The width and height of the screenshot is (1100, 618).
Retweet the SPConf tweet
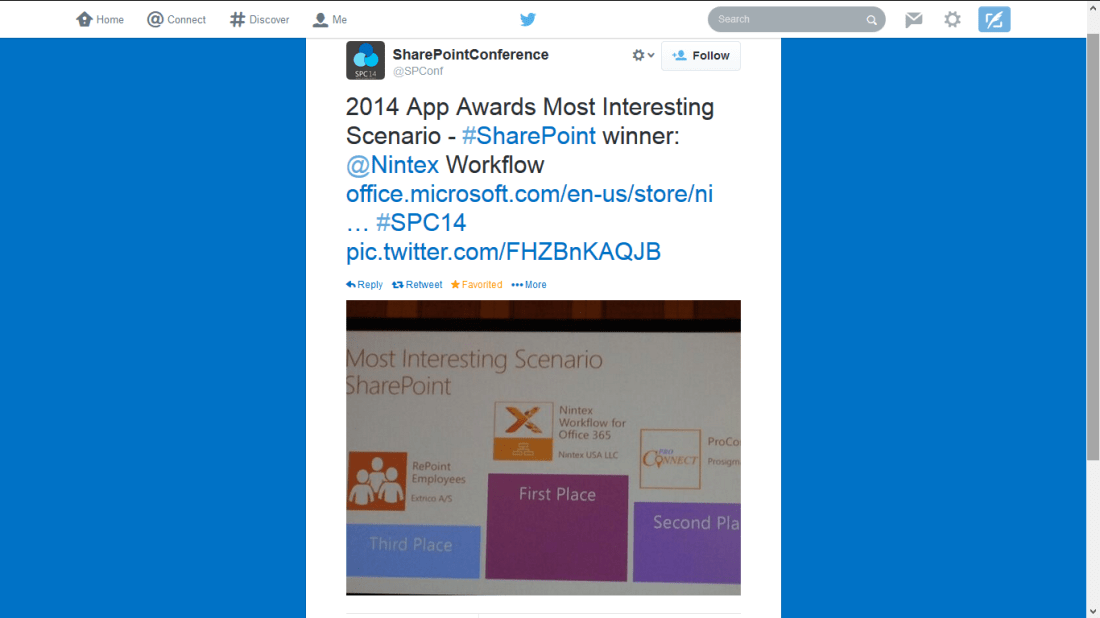click(x=417, y=285)
